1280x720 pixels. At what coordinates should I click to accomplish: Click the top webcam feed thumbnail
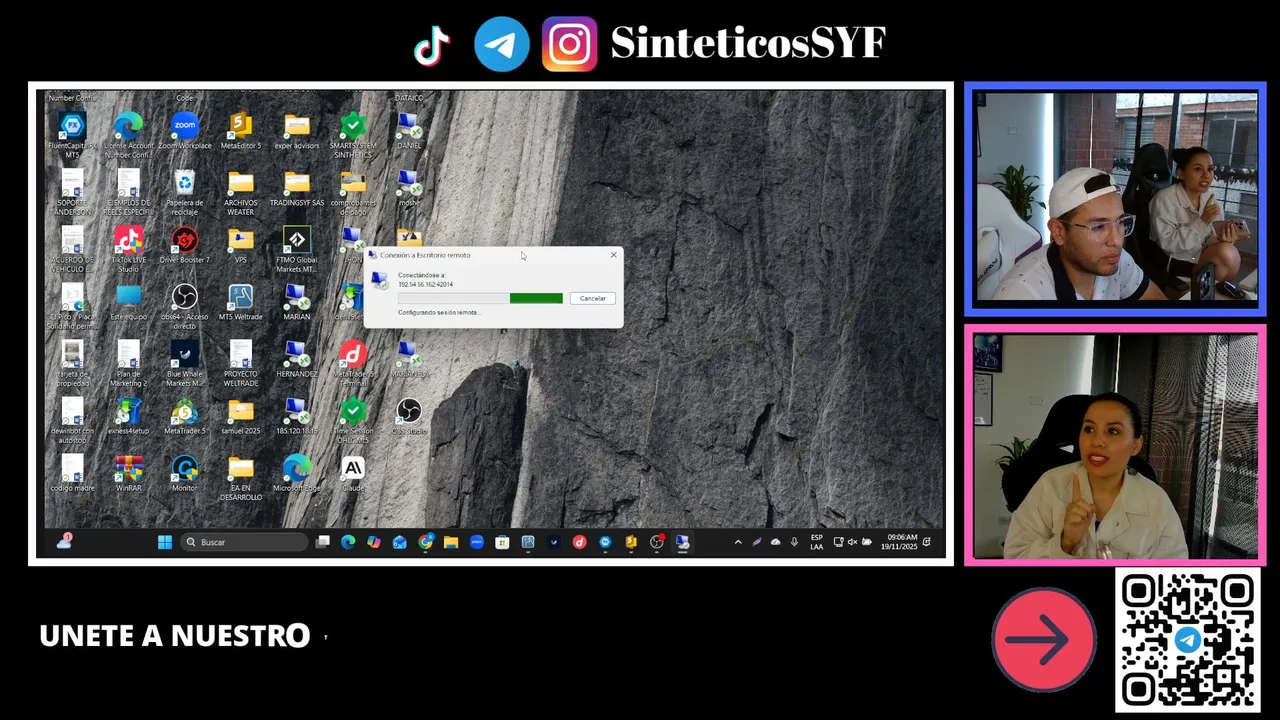1116,197
